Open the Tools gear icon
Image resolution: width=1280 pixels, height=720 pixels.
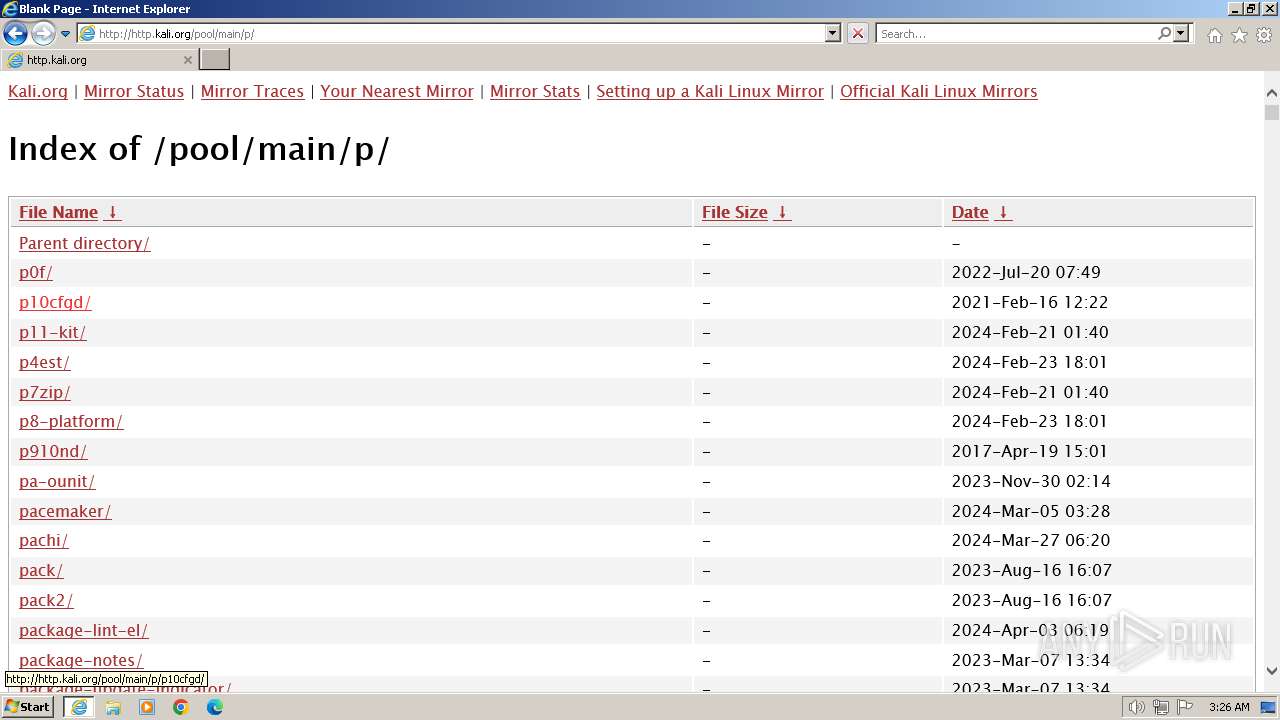point(1264,35)
